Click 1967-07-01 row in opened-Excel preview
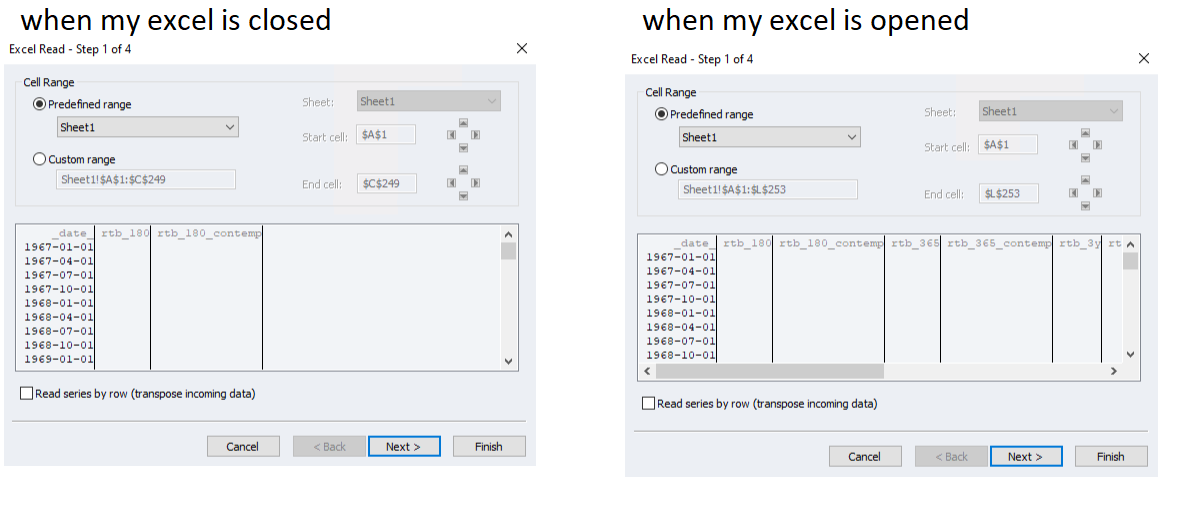This screenshot has width=1199, height=506. [681, 284]
